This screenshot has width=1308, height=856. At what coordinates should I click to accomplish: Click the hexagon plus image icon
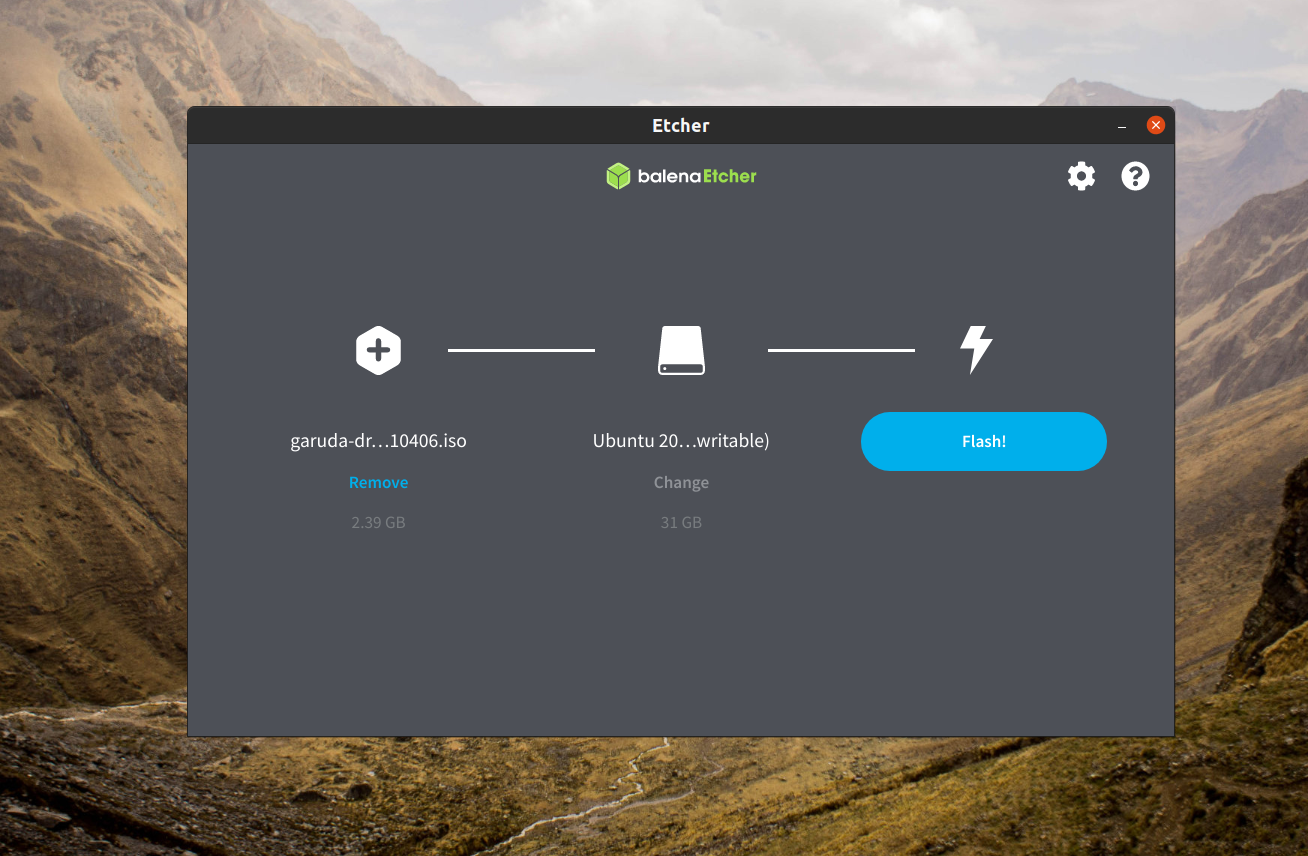tap(378, 350)
